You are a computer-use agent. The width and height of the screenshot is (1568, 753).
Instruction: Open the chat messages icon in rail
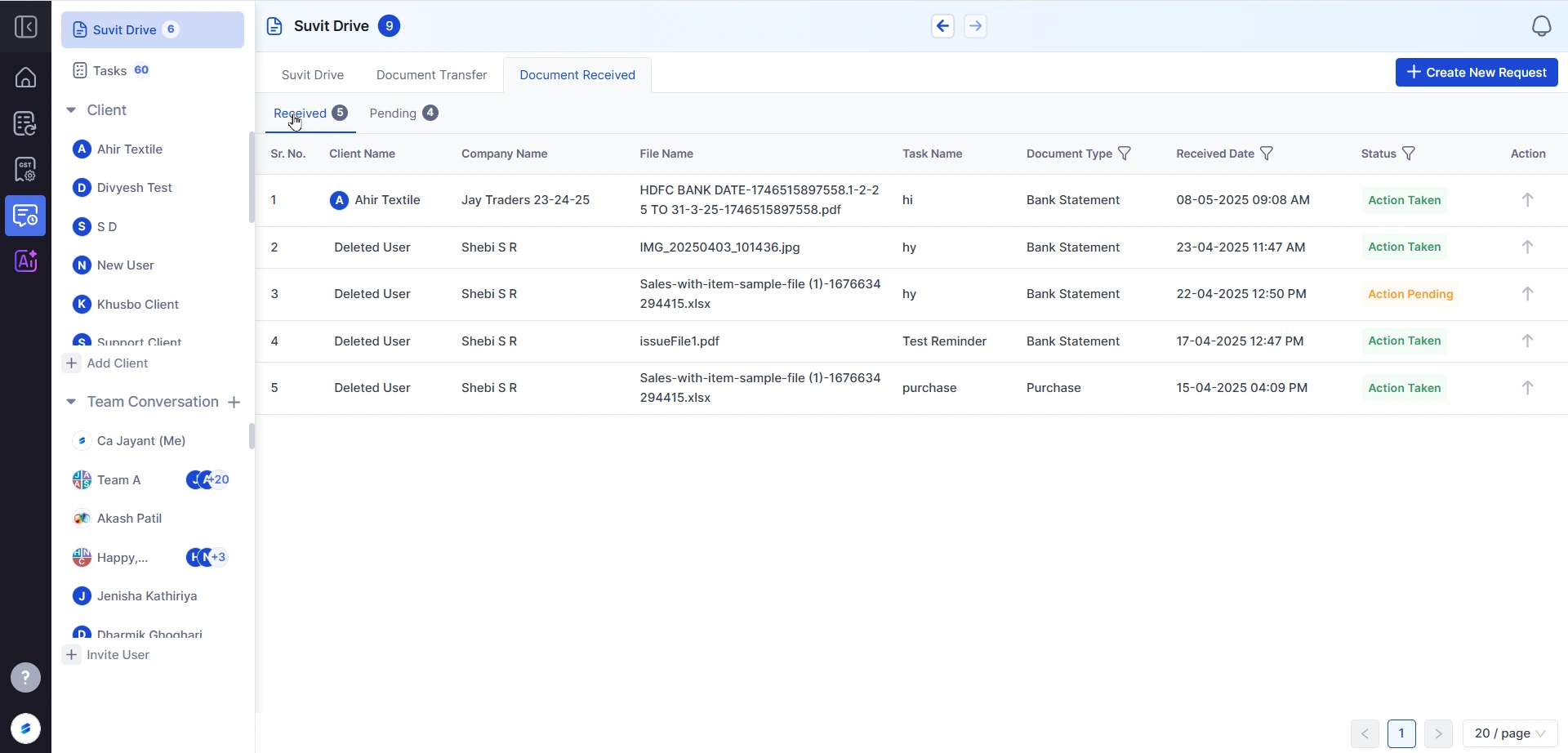pos(25,216)
